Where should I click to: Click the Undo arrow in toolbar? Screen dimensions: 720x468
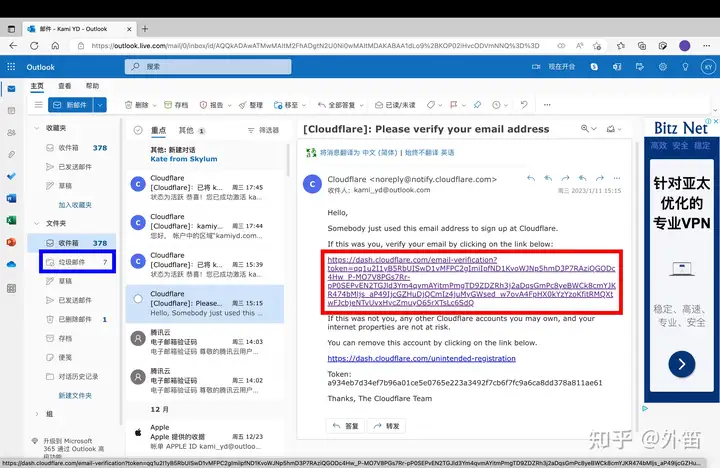(x=524, y=105)
